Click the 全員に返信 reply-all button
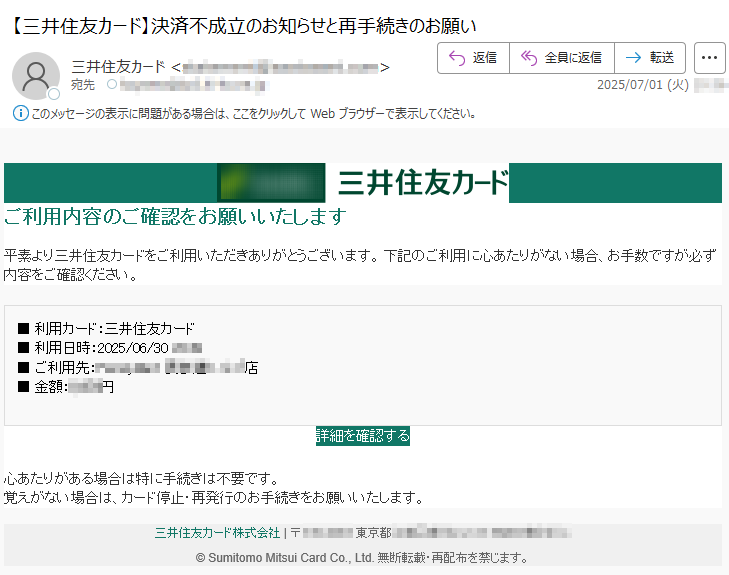Viewport: 729px width, 575px height. [x=562, y=58]
